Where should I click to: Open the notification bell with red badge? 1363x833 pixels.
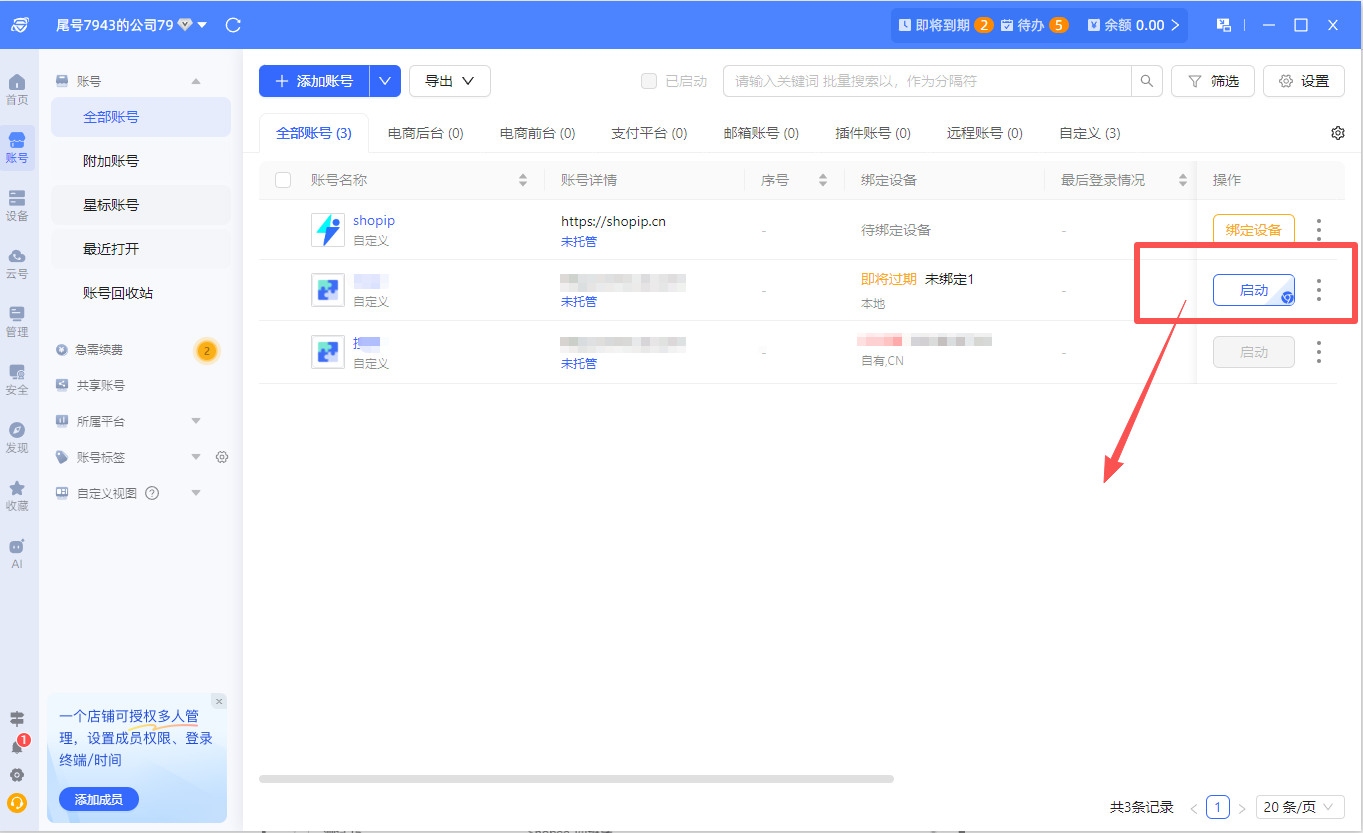tap(17, 746)
